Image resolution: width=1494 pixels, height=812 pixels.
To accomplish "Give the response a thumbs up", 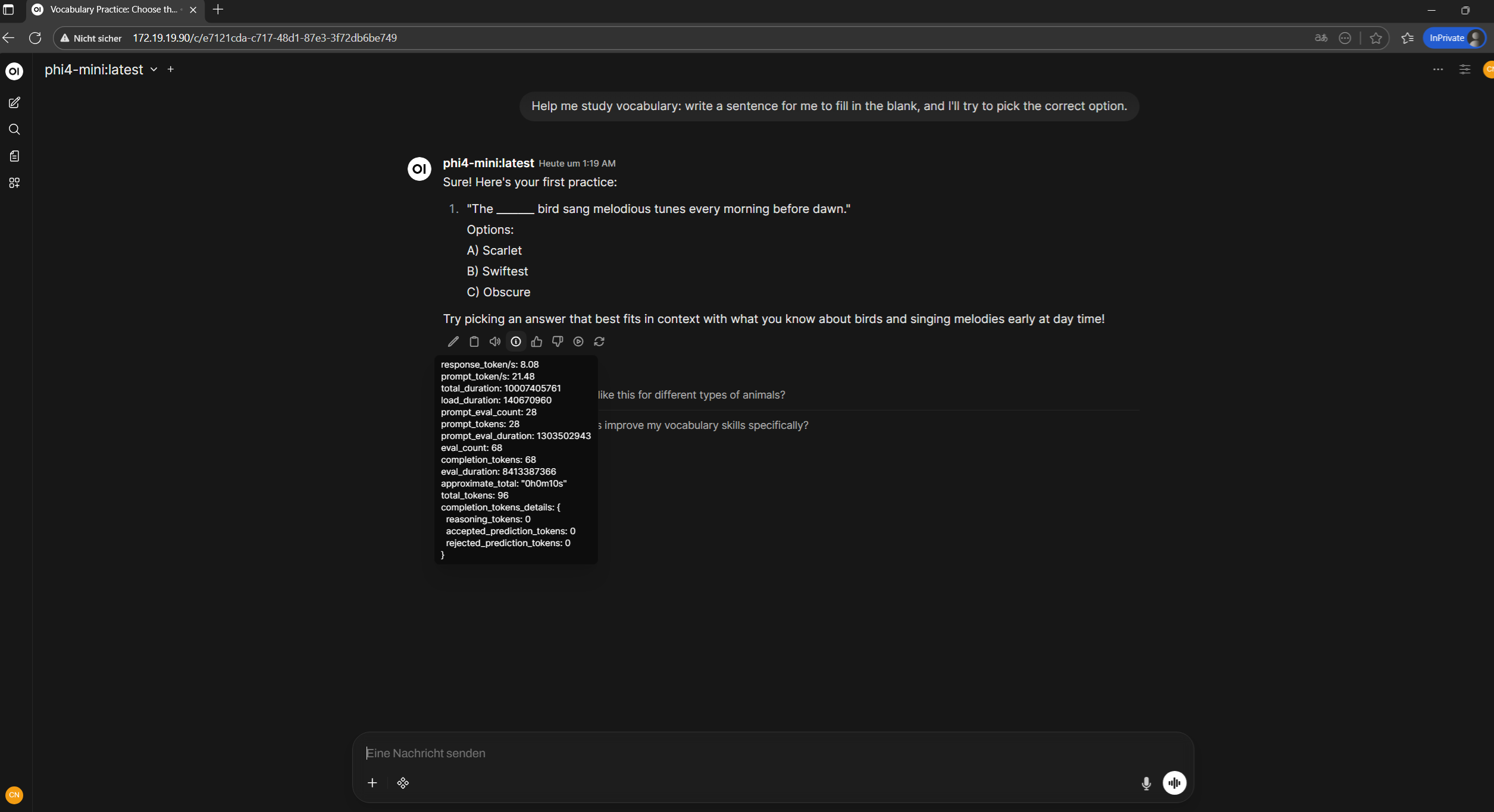I will 537,341.
